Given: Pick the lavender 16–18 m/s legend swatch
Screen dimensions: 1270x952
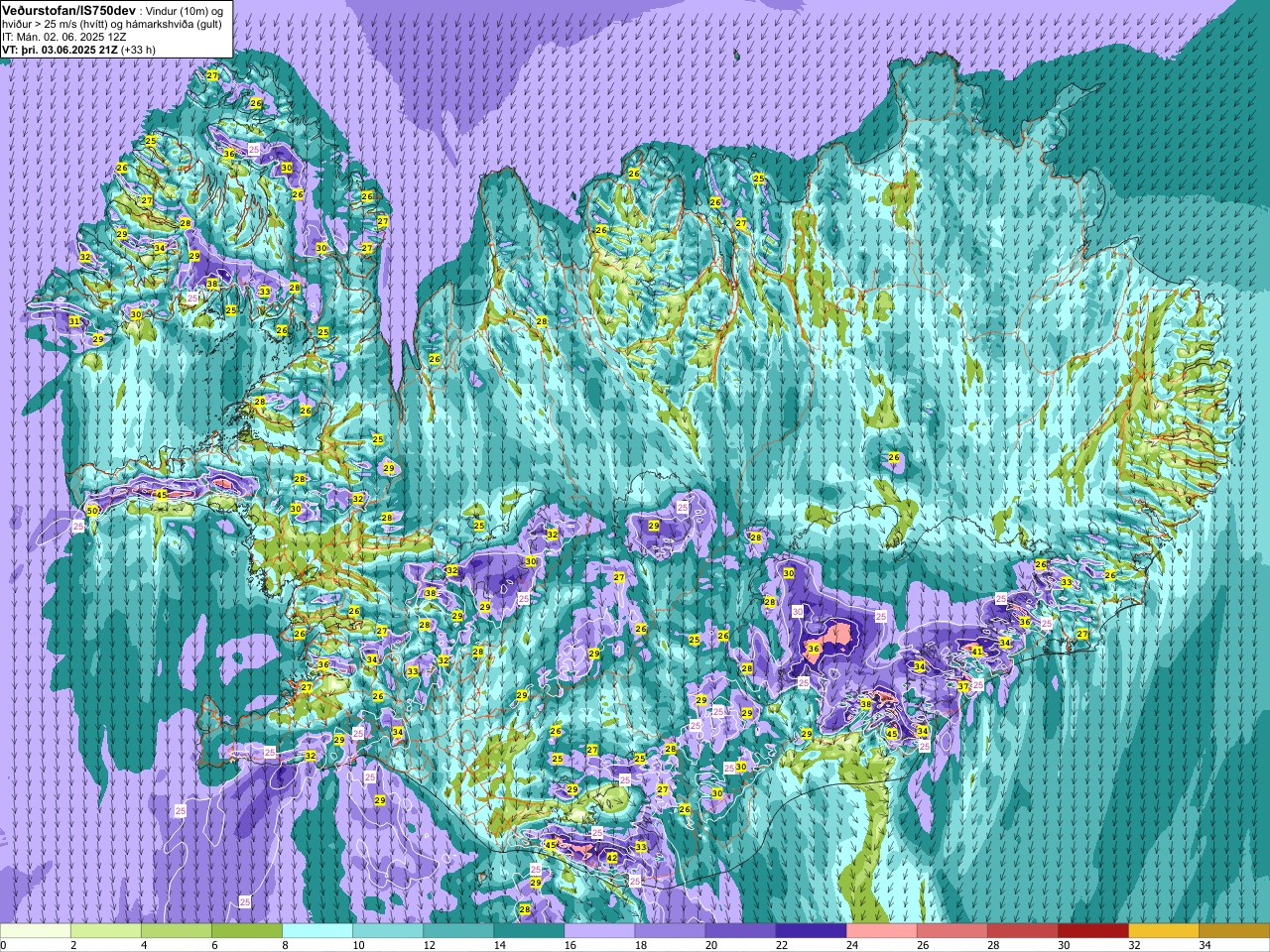Looking at the screenshot, I should (599, 931).
